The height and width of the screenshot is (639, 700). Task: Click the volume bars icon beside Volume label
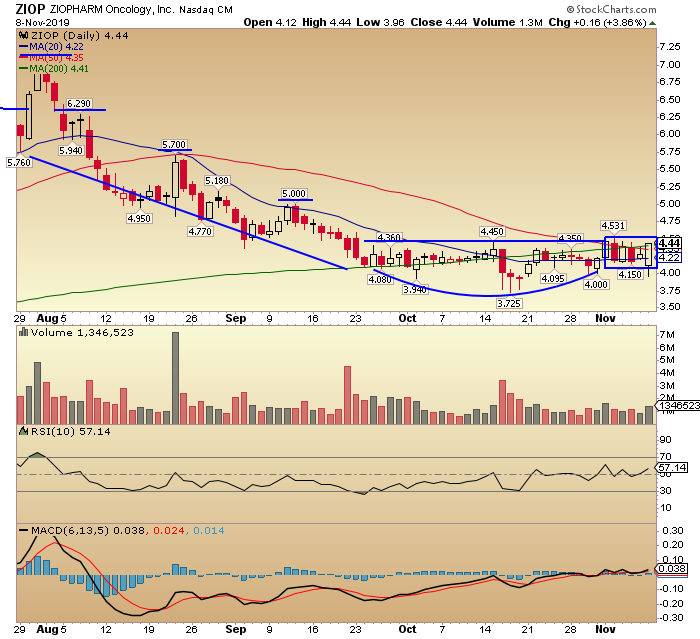point(23,332)
